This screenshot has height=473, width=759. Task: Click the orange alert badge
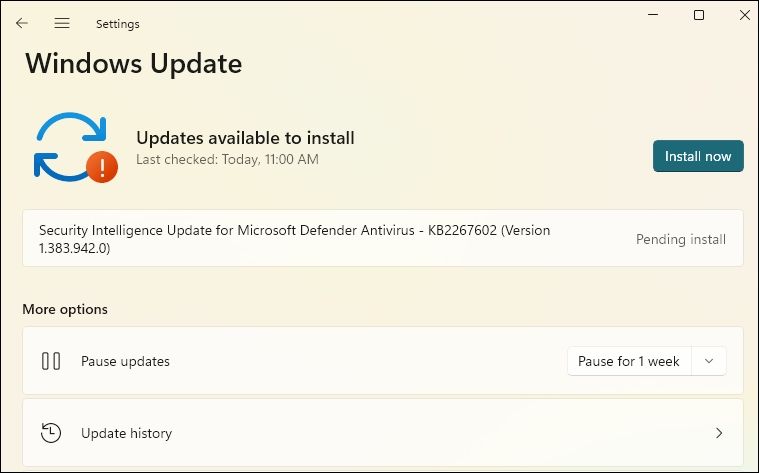coord(102,167)
